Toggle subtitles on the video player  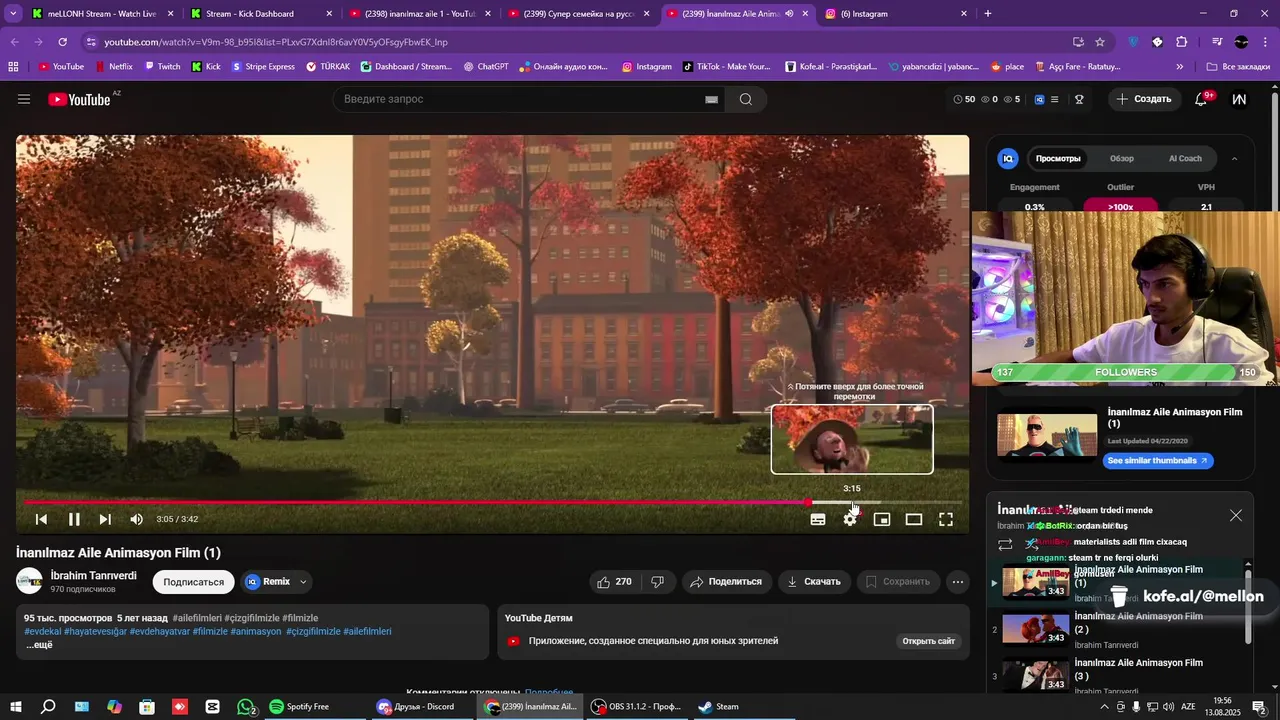pyautogui.click(x=818, y=519)
